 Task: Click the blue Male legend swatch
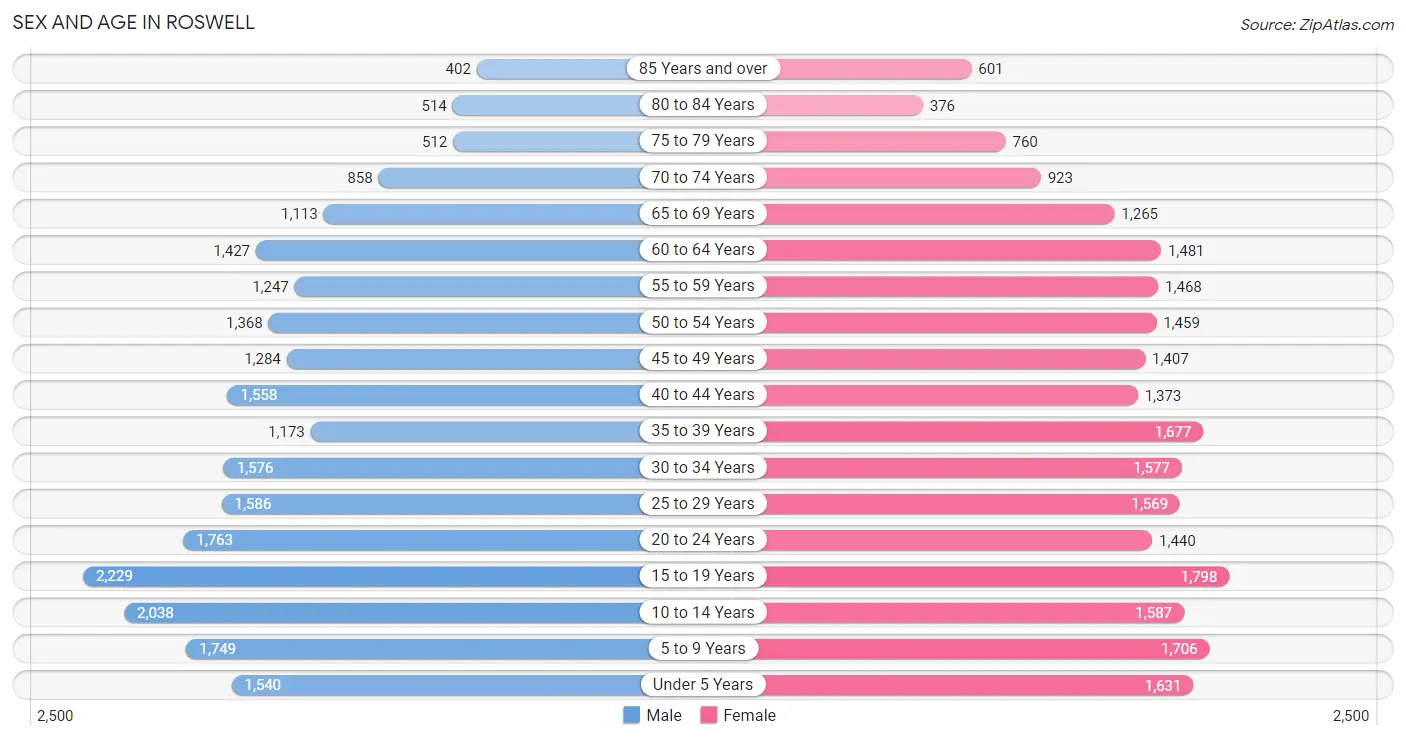pos(631,715)
